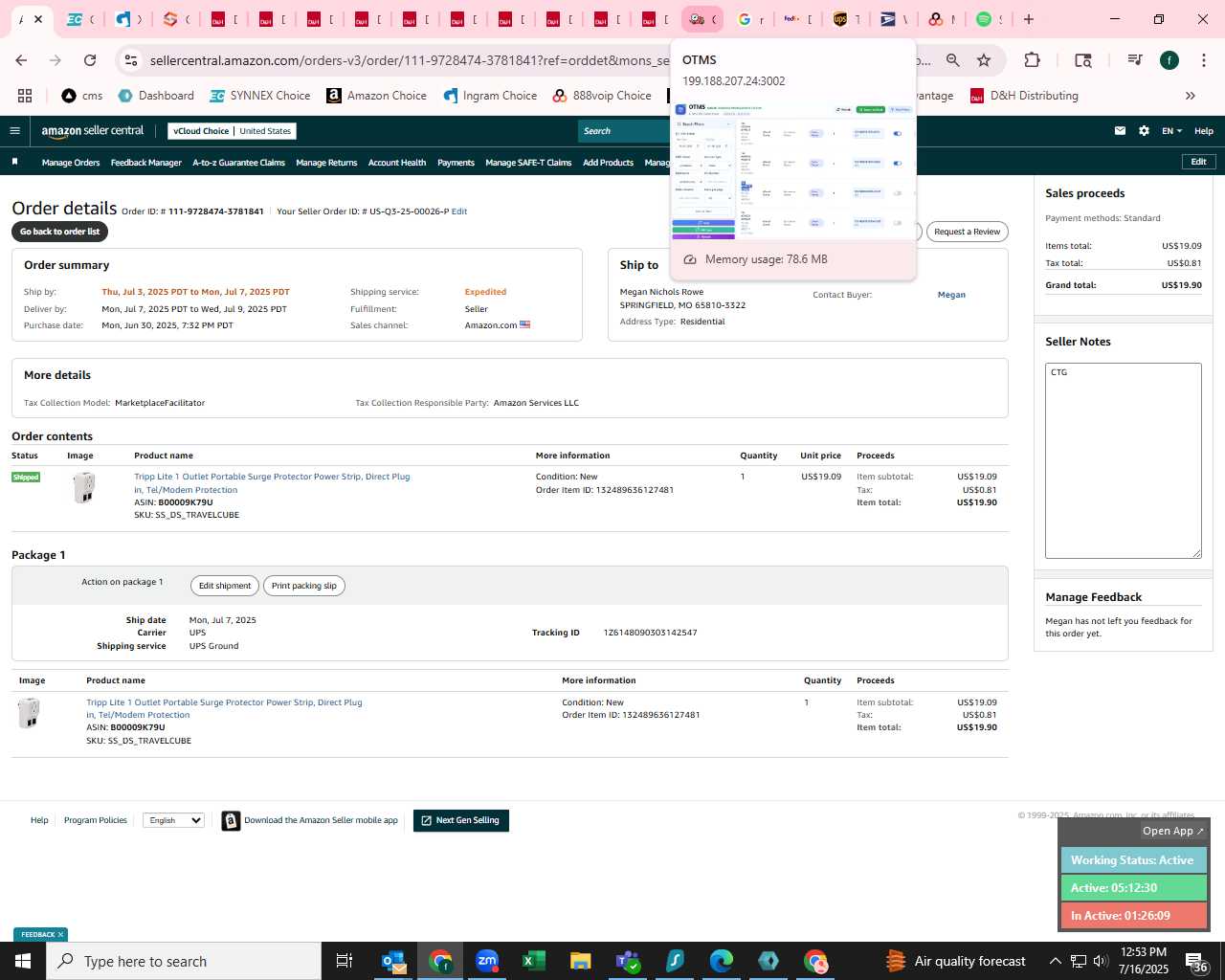Close the FEEDBACK tab widget
1225x980 pixels.
pyautogui.click(x=60, y=935)
